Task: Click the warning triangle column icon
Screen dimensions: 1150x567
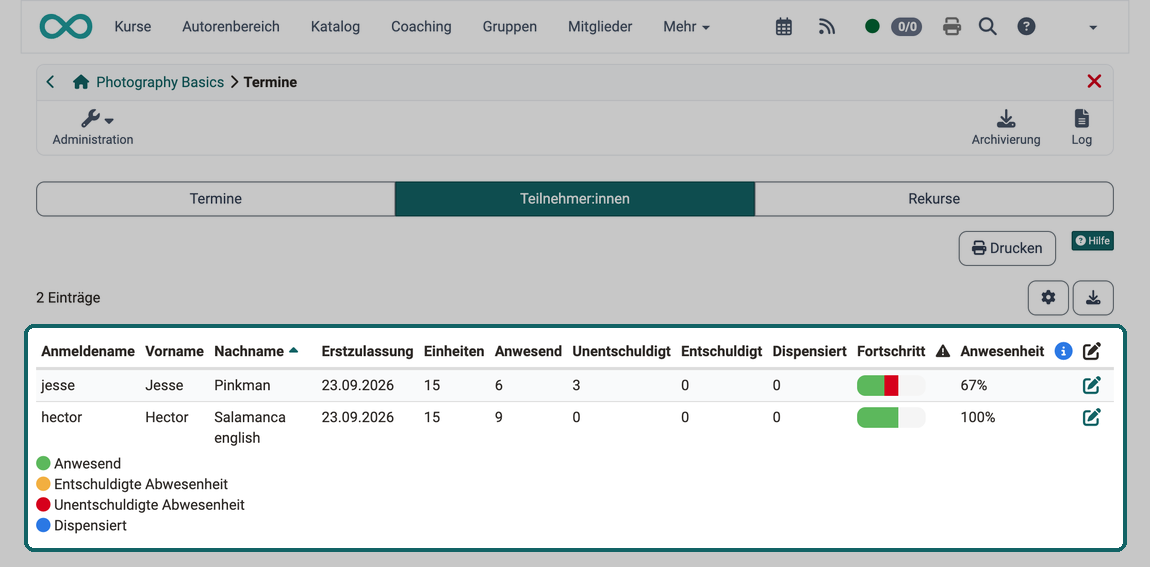Action: tap(943, 352)
